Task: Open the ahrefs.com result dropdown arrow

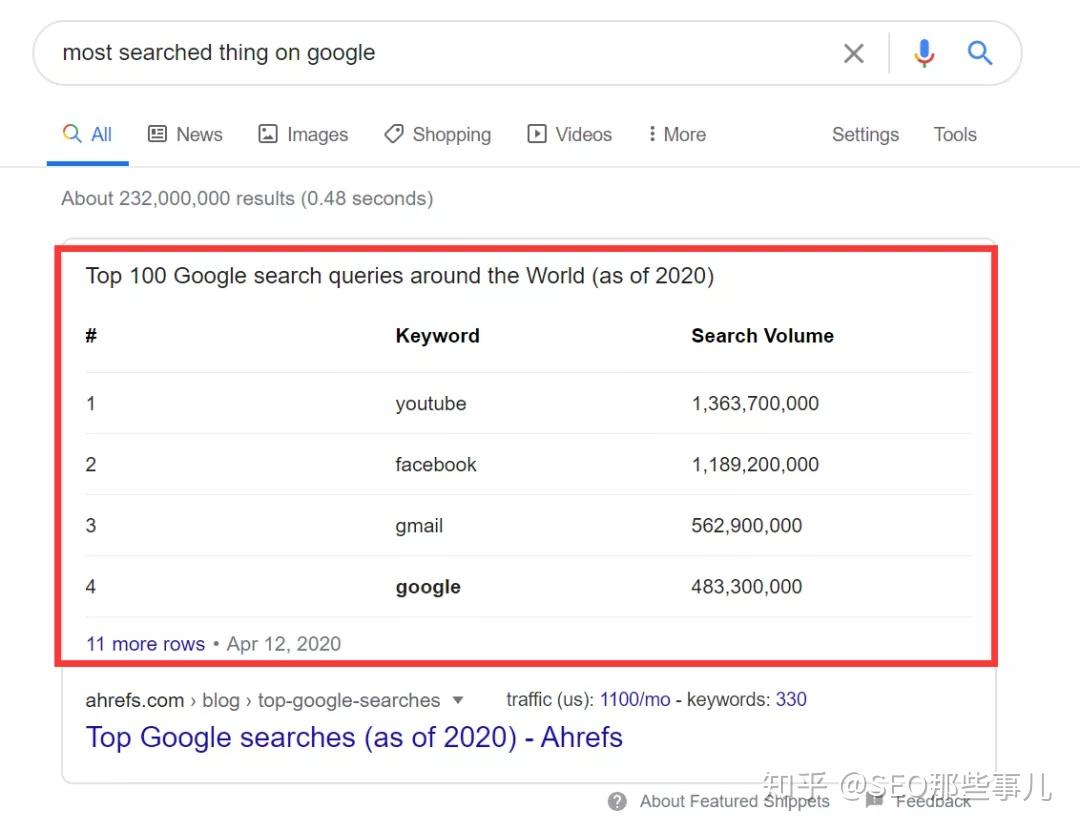Action: tap(457, 700)
